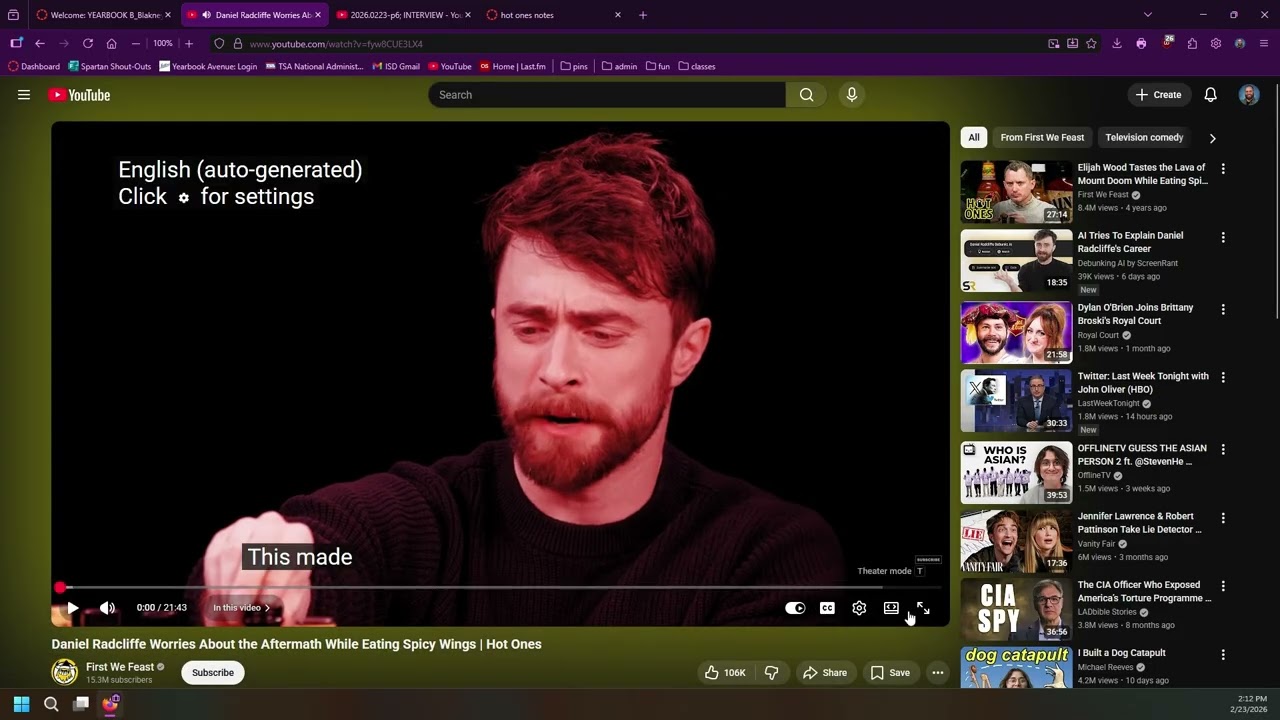The width and height of the screenshot is (1280, 720).
Task: Select the 'From First We Feast' chip
Action: (x=1042, y=138)
